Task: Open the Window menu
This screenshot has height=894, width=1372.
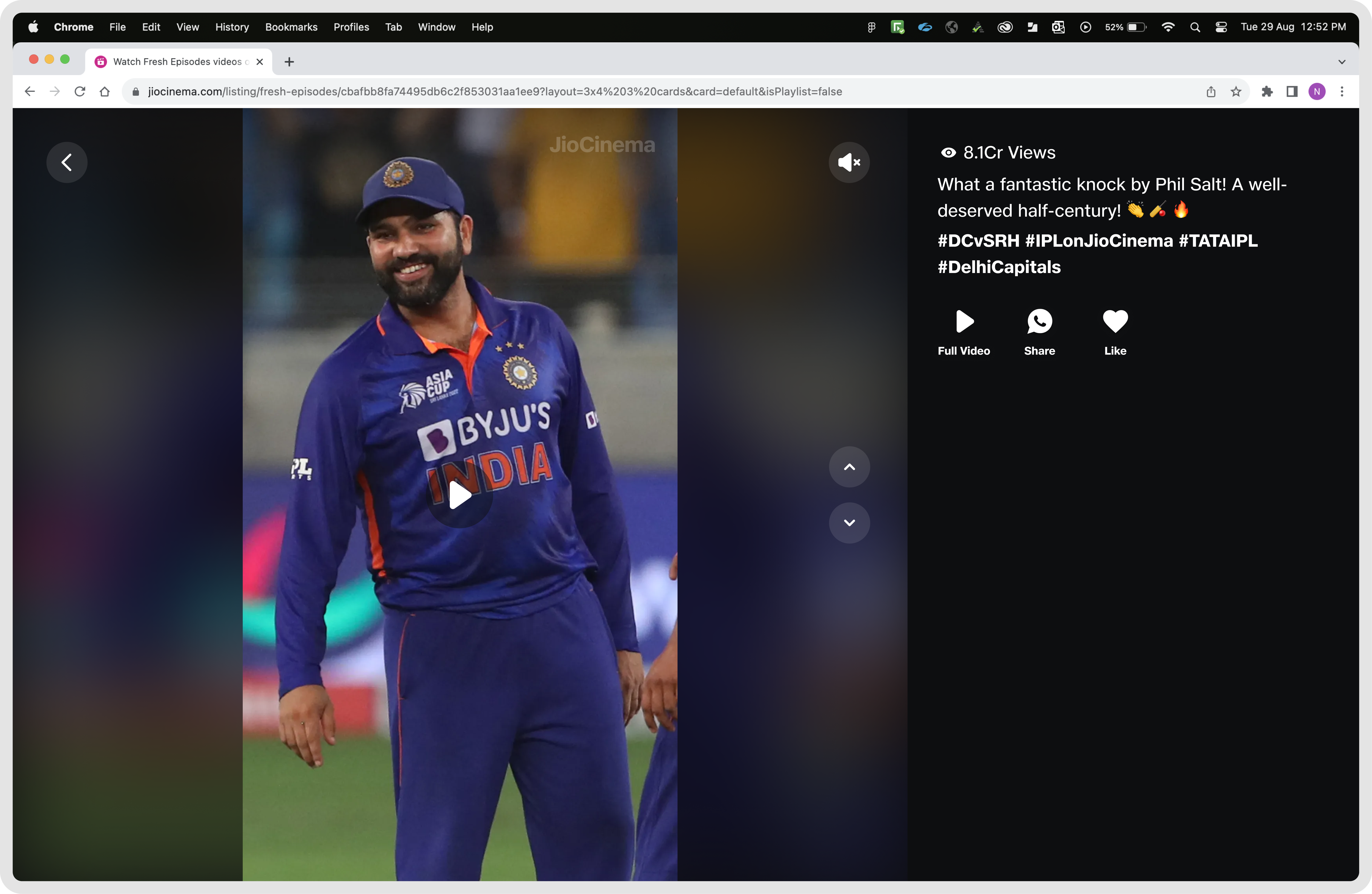Action: (436, 27)
